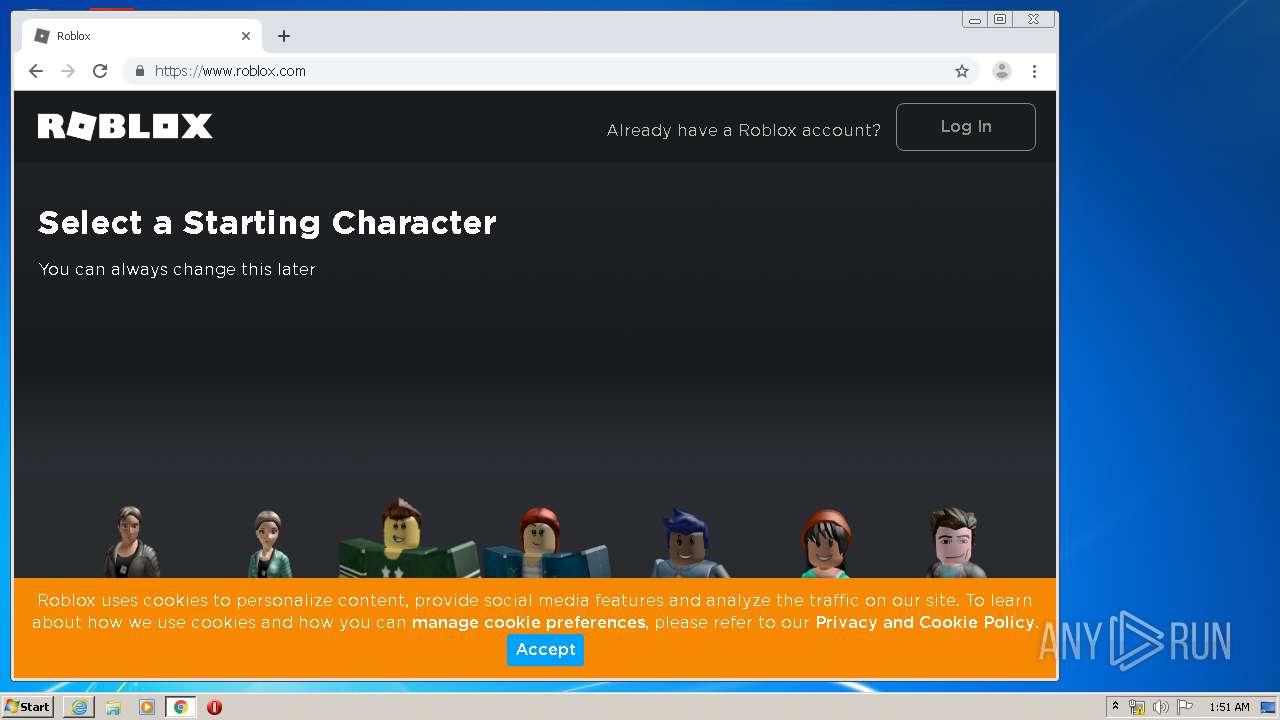Image resolution: width=1280 pixels, height=720 pixels.
Task: Click 'Already have a Roblox account?' text
Action: [744, 130]
